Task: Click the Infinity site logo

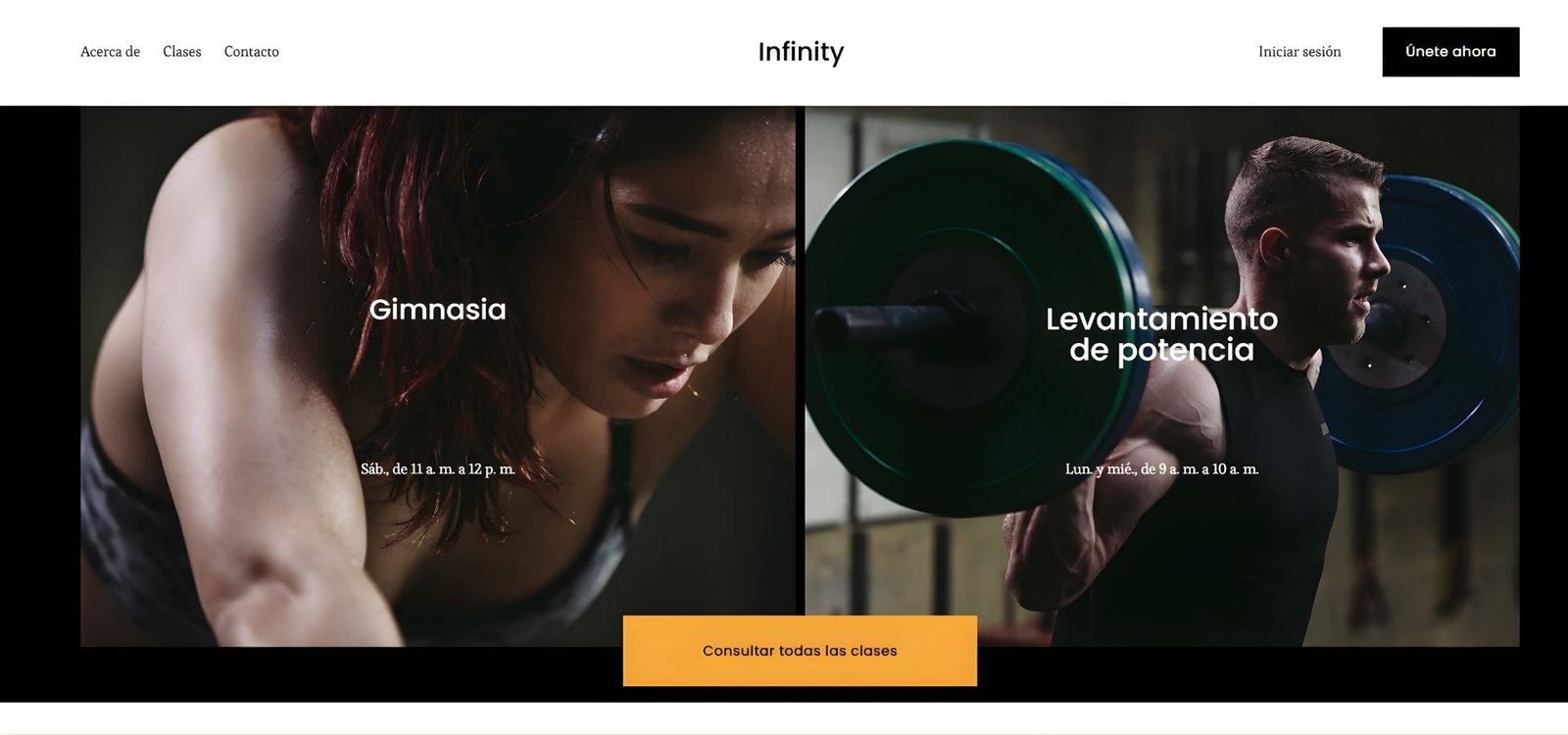Action: [801, 52]
